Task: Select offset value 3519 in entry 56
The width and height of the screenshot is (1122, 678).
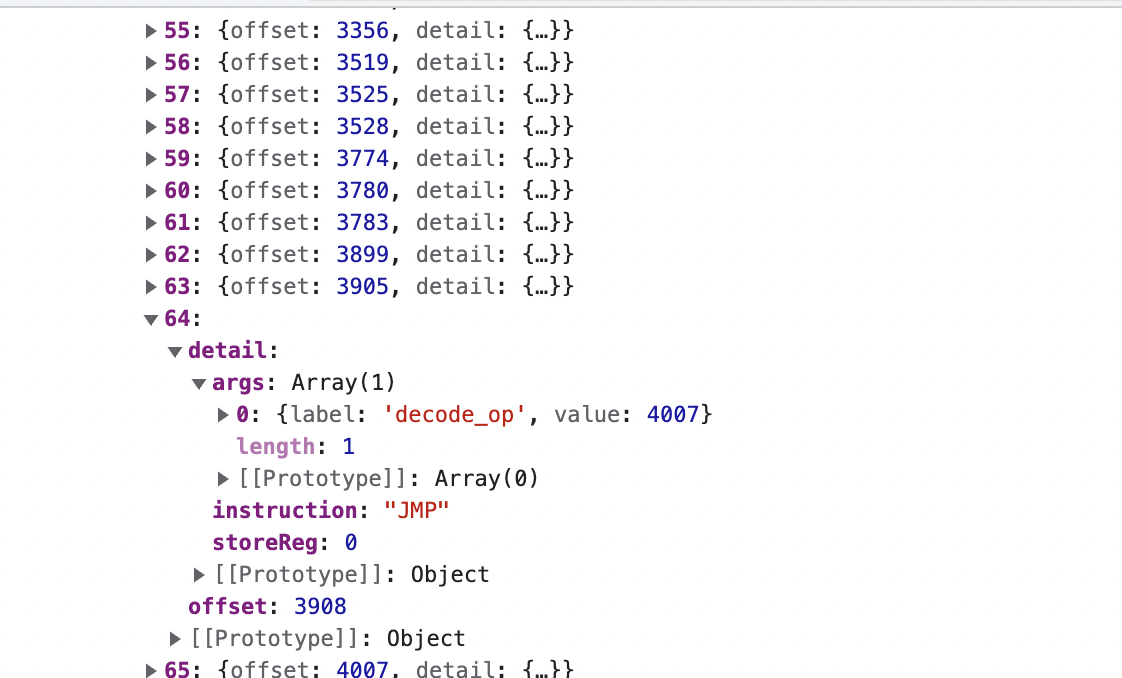Action: 362,63
